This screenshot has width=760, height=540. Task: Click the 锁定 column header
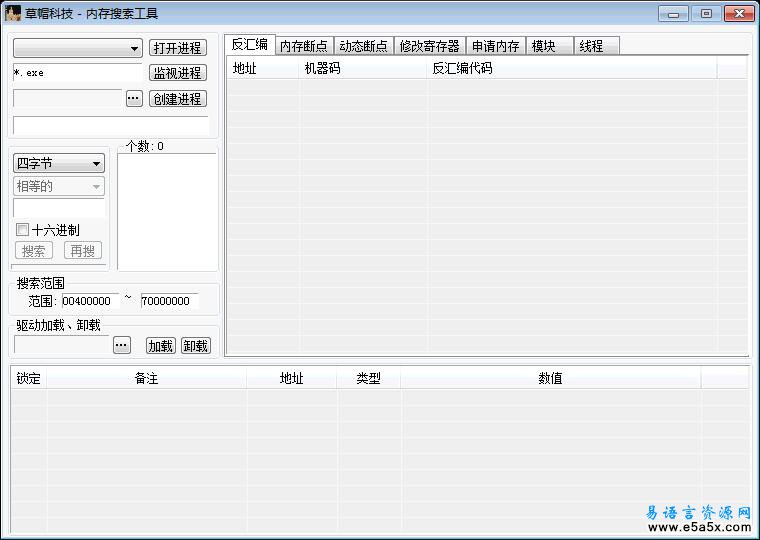[x=29, y=378]
